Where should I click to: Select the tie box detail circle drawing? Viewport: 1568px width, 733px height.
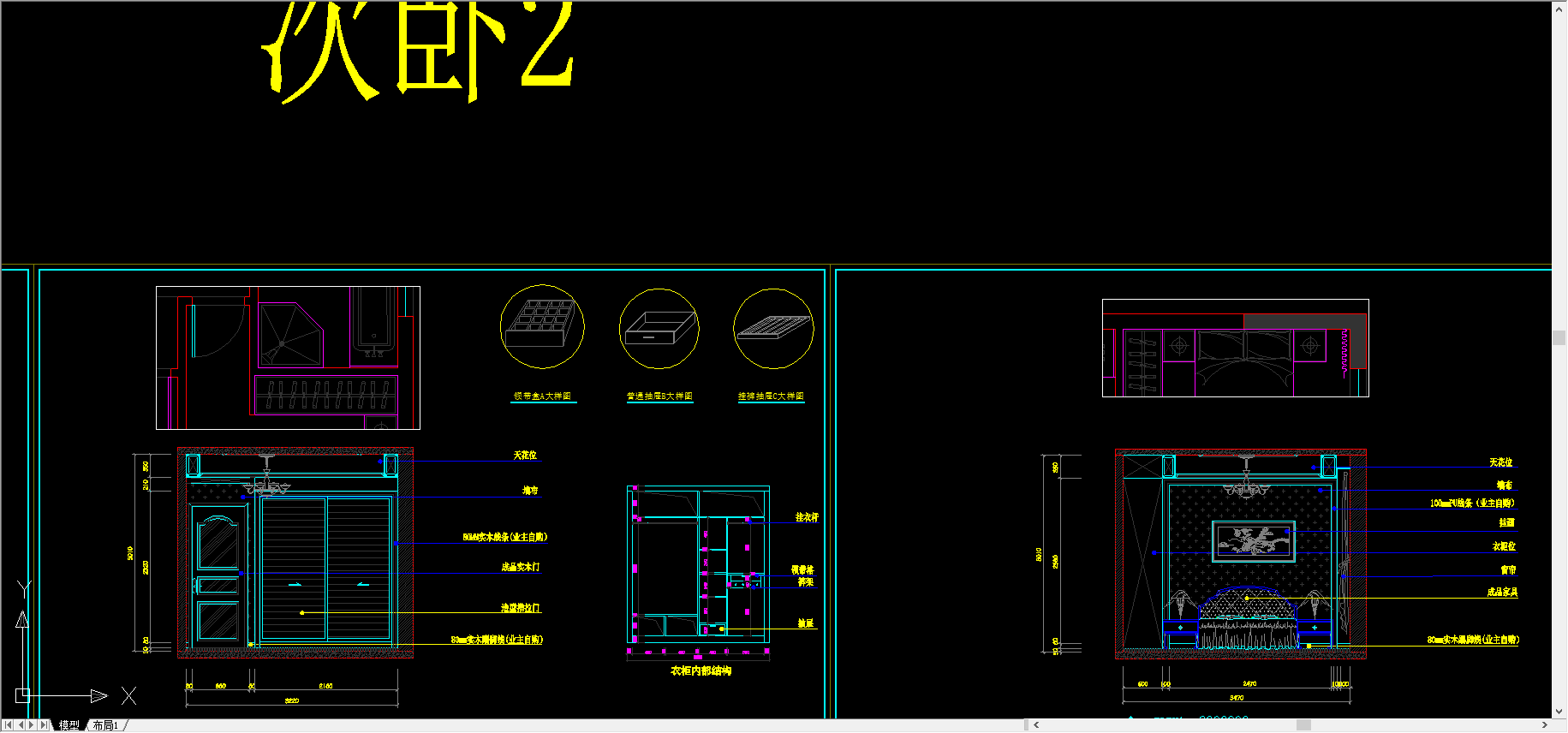[542, 327]
